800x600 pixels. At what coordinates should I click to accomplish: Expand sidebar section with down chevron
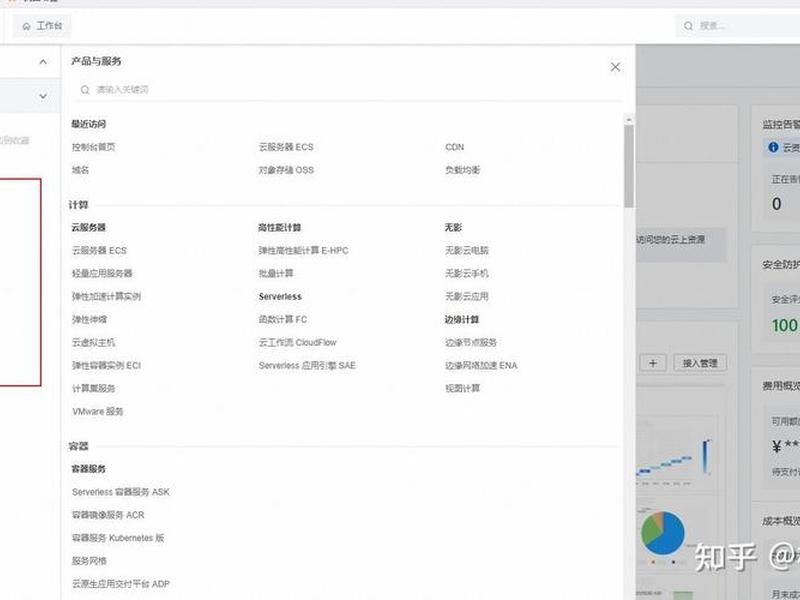coord(43,96)
